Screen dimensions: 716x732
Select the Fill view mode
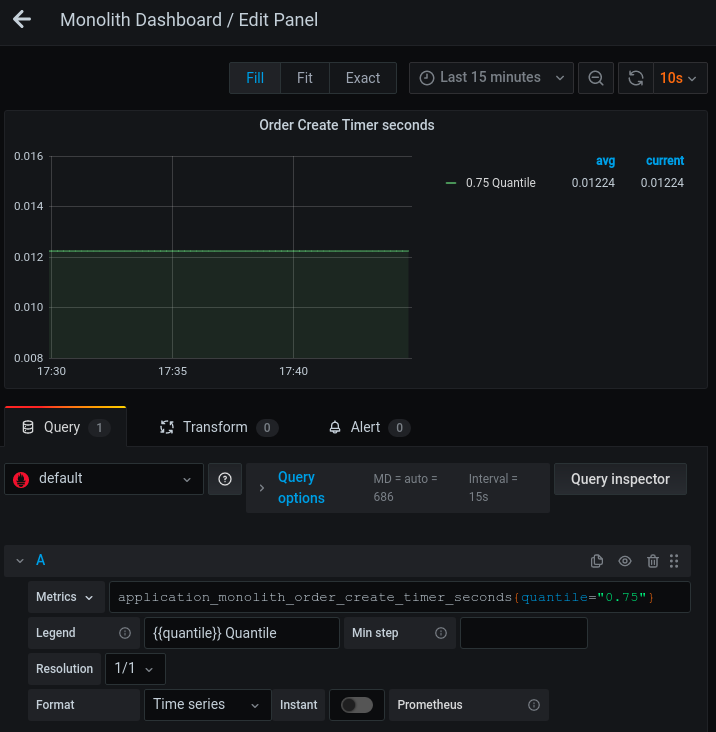pos(255,78)
